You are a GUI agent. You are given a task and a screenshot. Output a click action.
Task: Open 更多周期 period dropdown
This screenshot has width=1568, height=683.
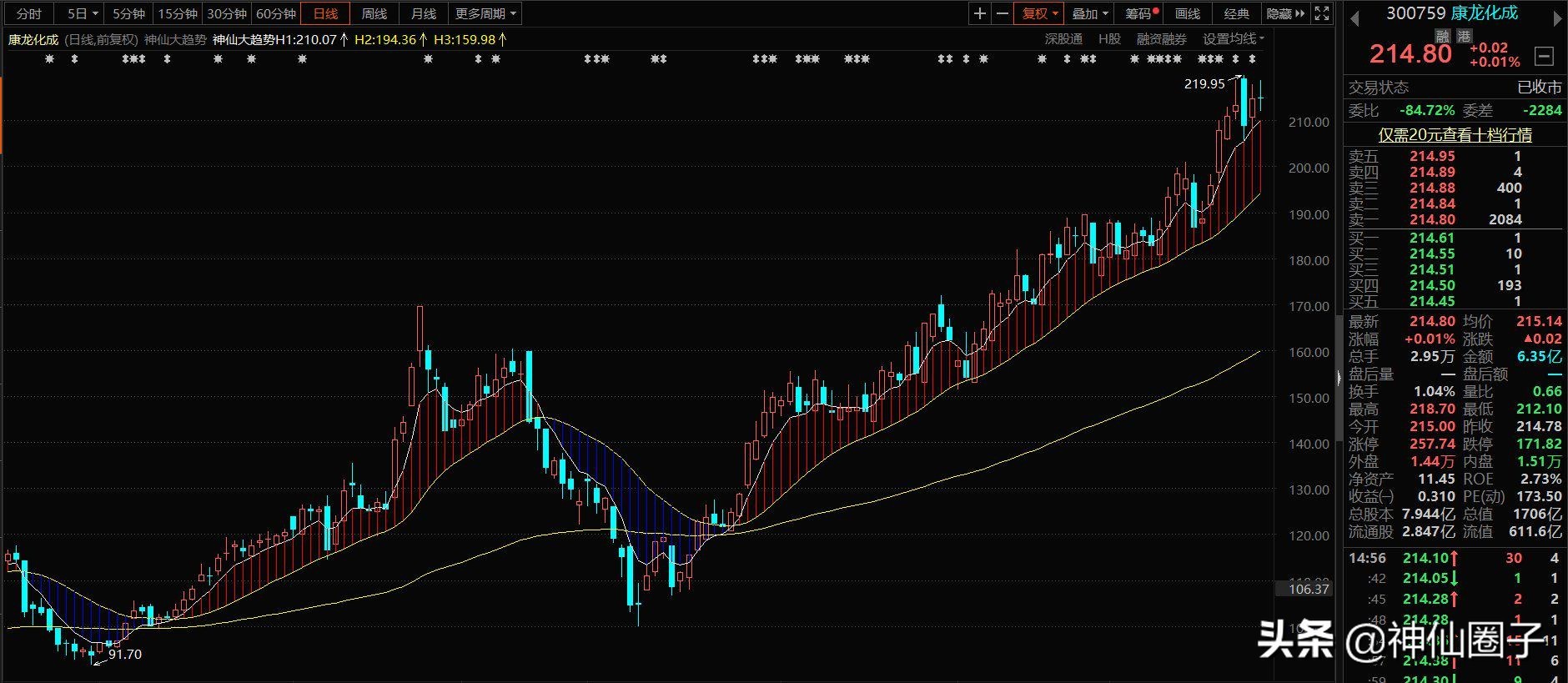coord(485,13)
